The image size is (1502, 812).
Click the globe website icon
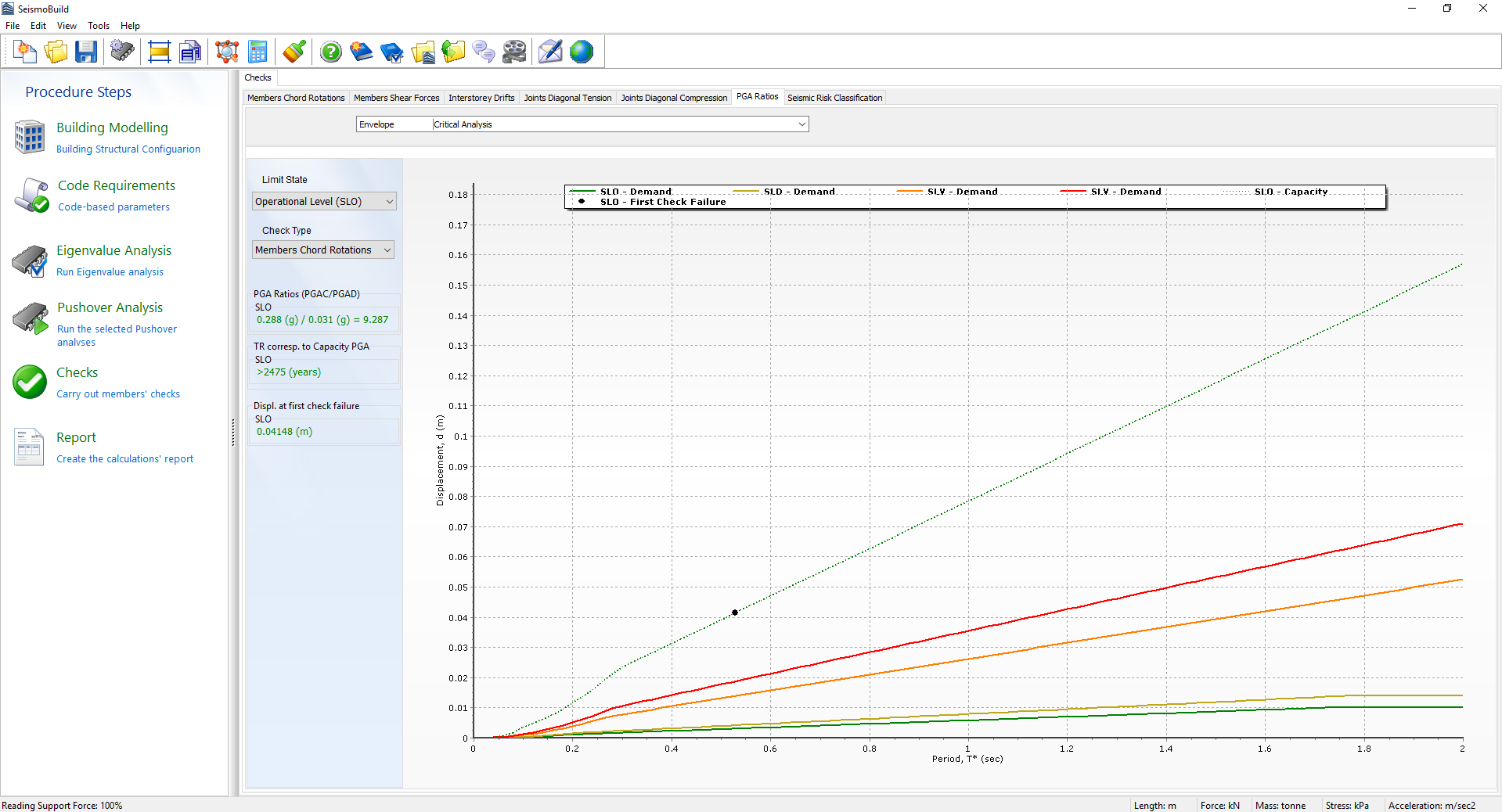tap(582, 52)
